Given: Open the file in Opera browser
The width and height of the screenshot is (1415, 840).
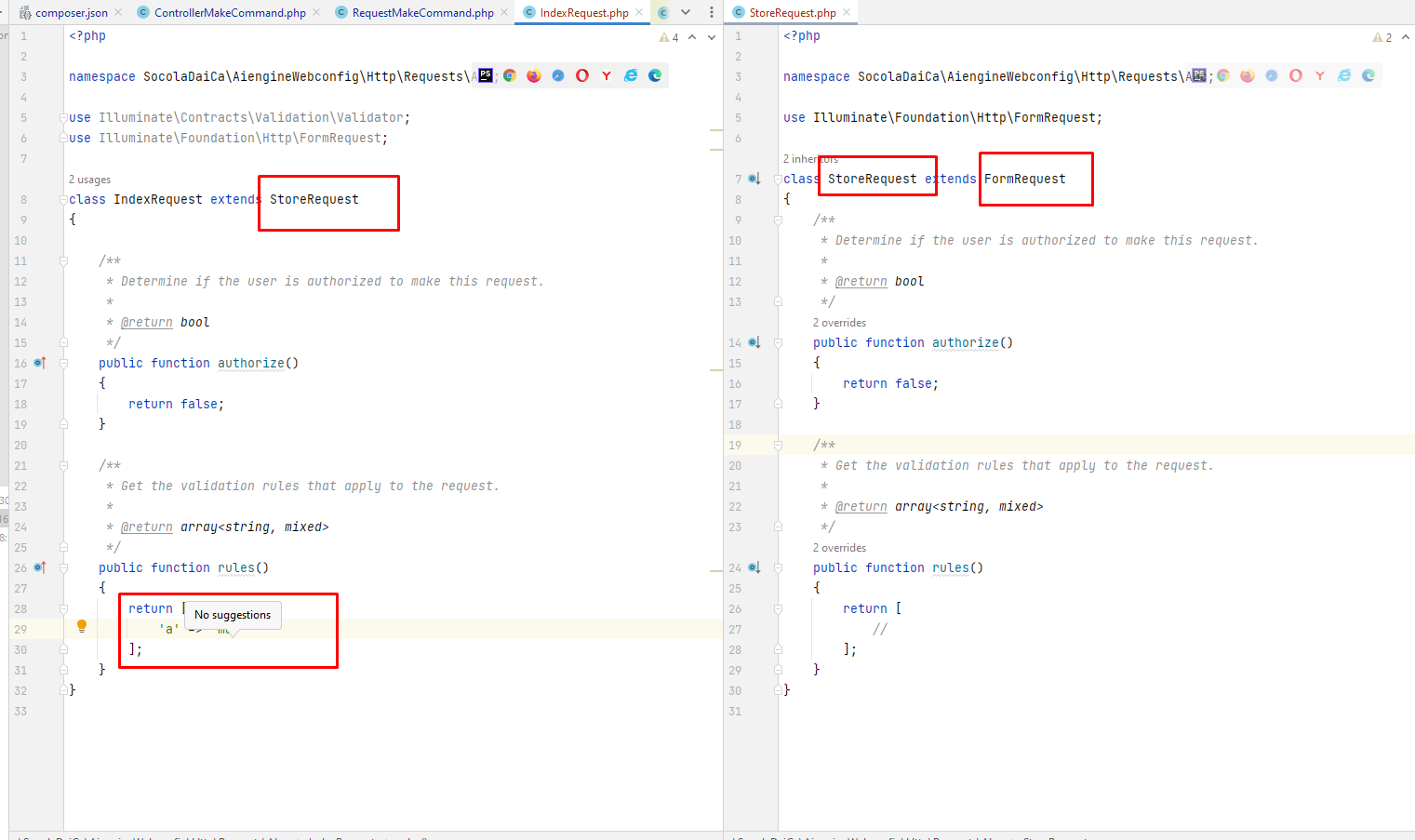Looking at the screenshot, I should pos(582,75).
